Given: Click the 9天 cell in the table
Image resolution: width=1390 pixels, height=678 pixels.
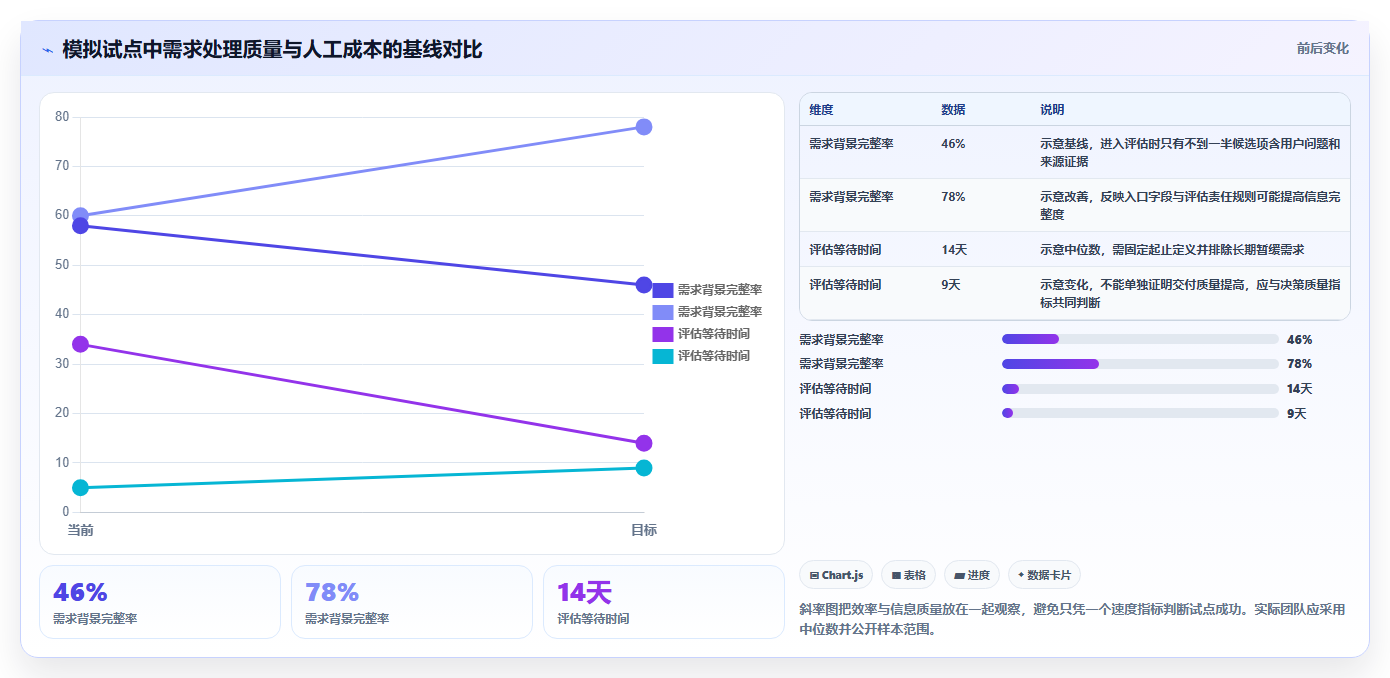Looking at the screenshot, I should (951, 285).
